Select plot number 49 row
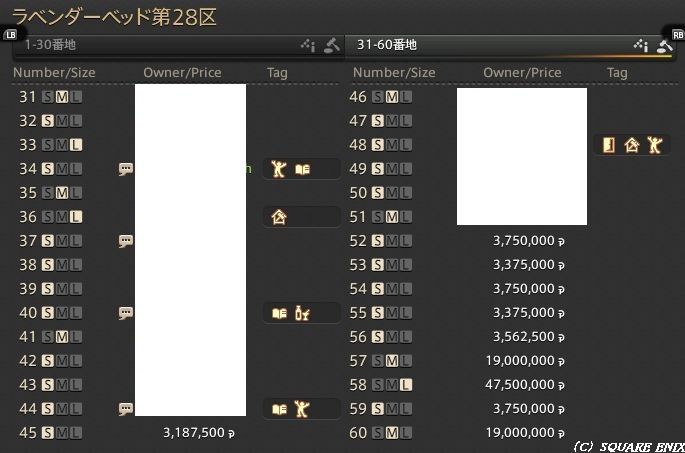The height and width of the screenshot is (453, 685). [512, 169]
